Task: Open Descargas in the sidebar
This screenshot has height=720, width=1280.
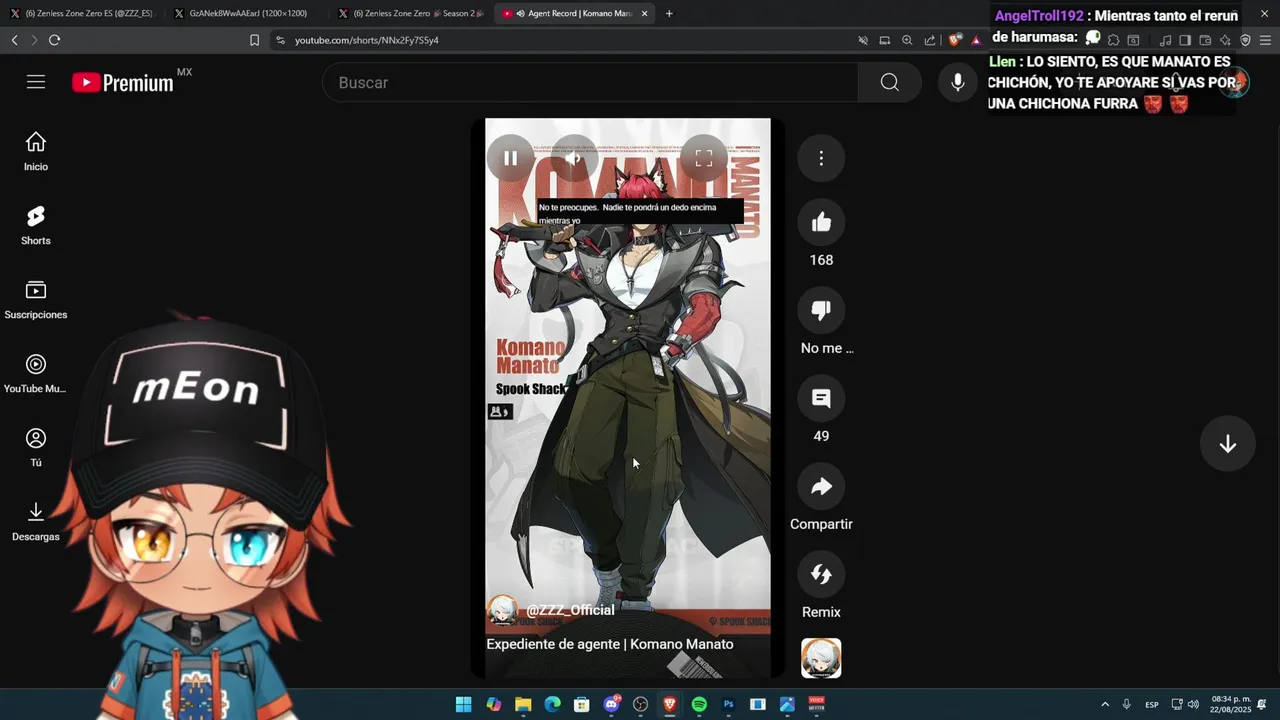Action: 36,521
